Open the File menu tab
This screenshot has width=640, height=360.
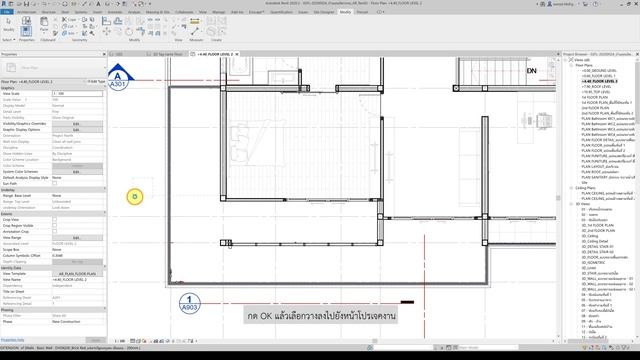point(7,12)
